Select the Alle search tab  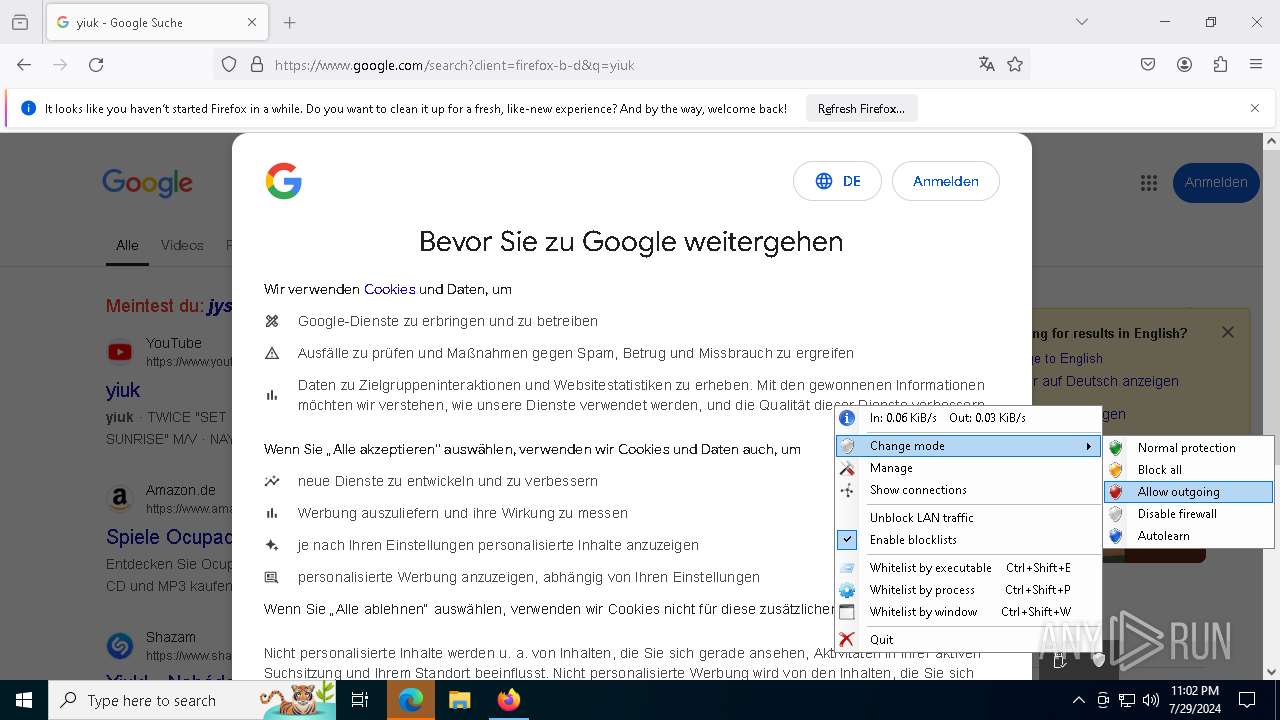(x=127, y=245)
